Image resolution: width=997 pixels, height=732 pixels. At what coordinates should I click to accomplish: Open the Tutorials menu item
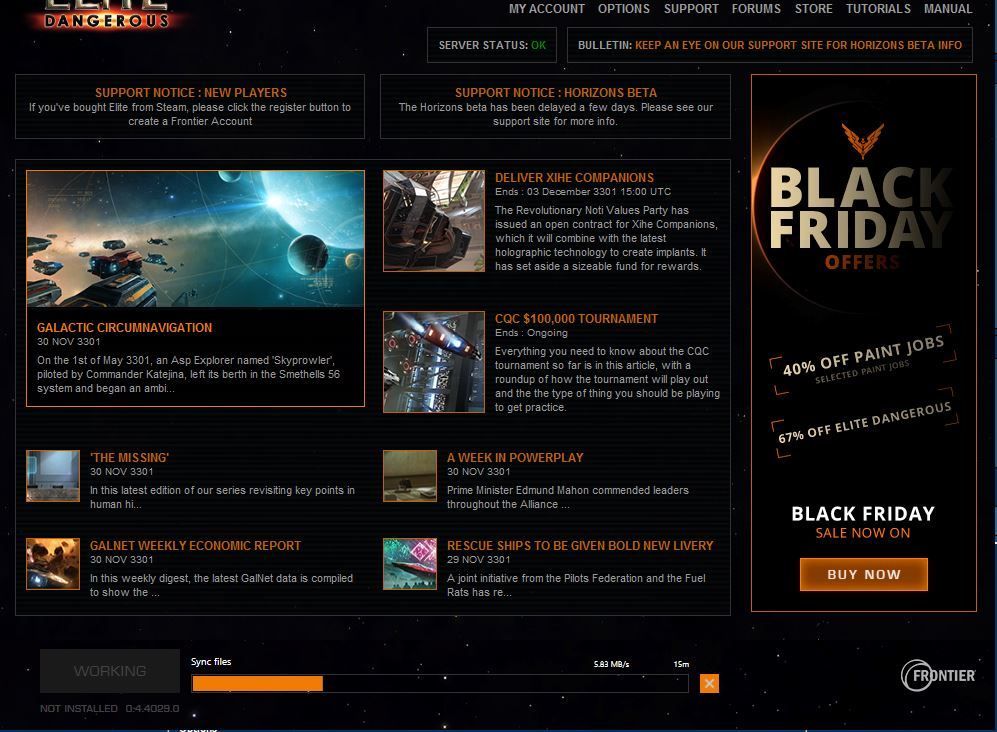coord(878,9)
